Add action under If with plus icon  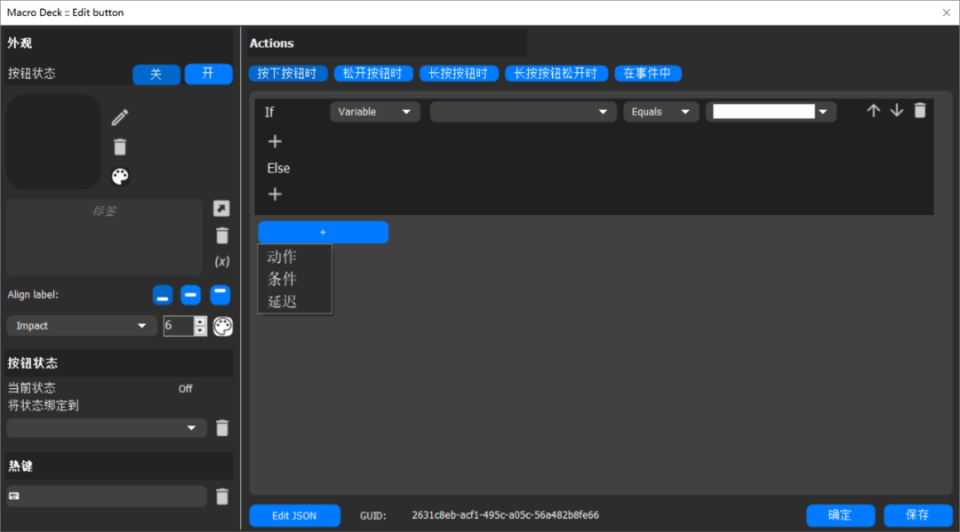(x=275, y=141)
